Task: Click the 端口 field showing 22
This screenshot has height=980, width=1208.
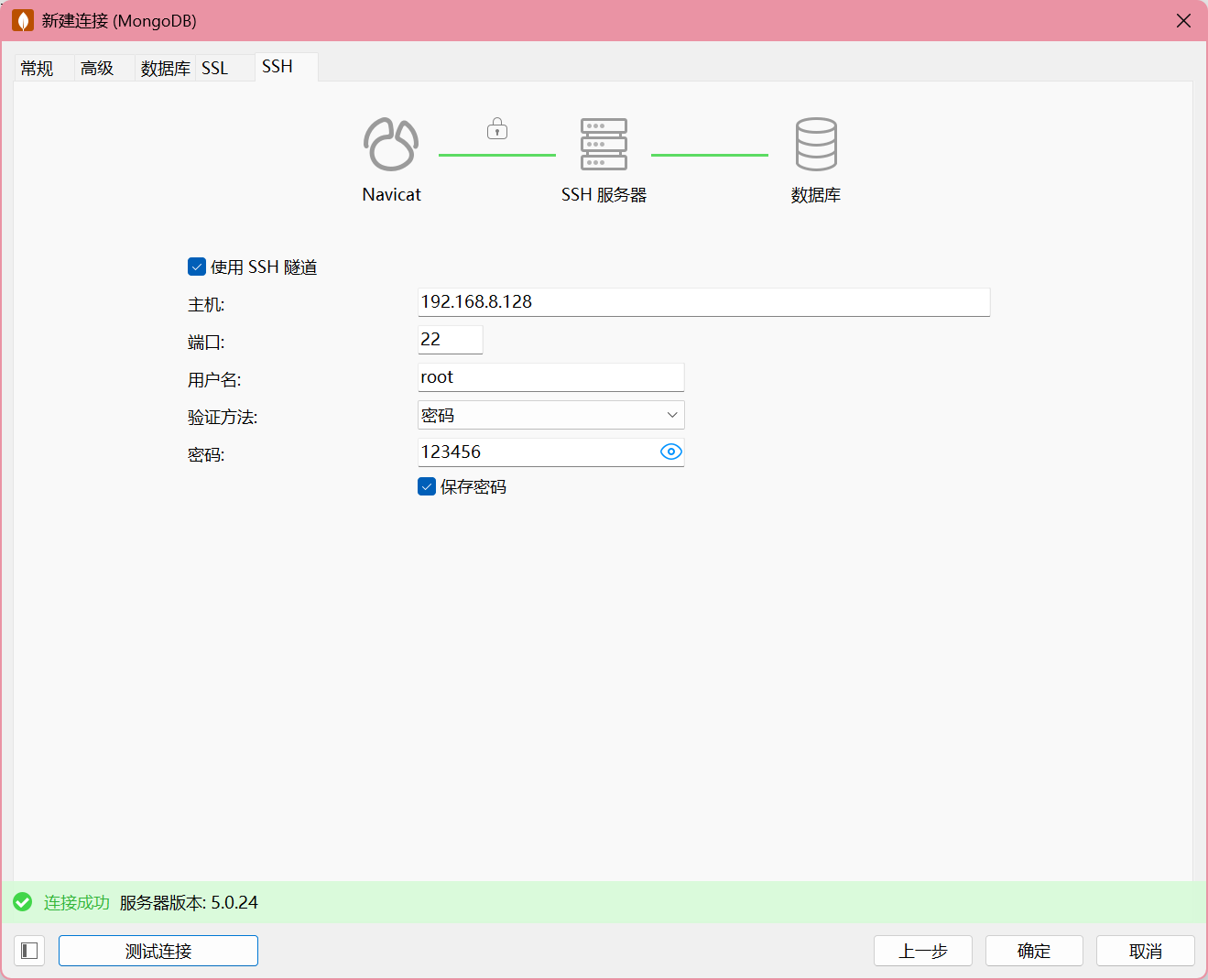Action: click(450, 340)
